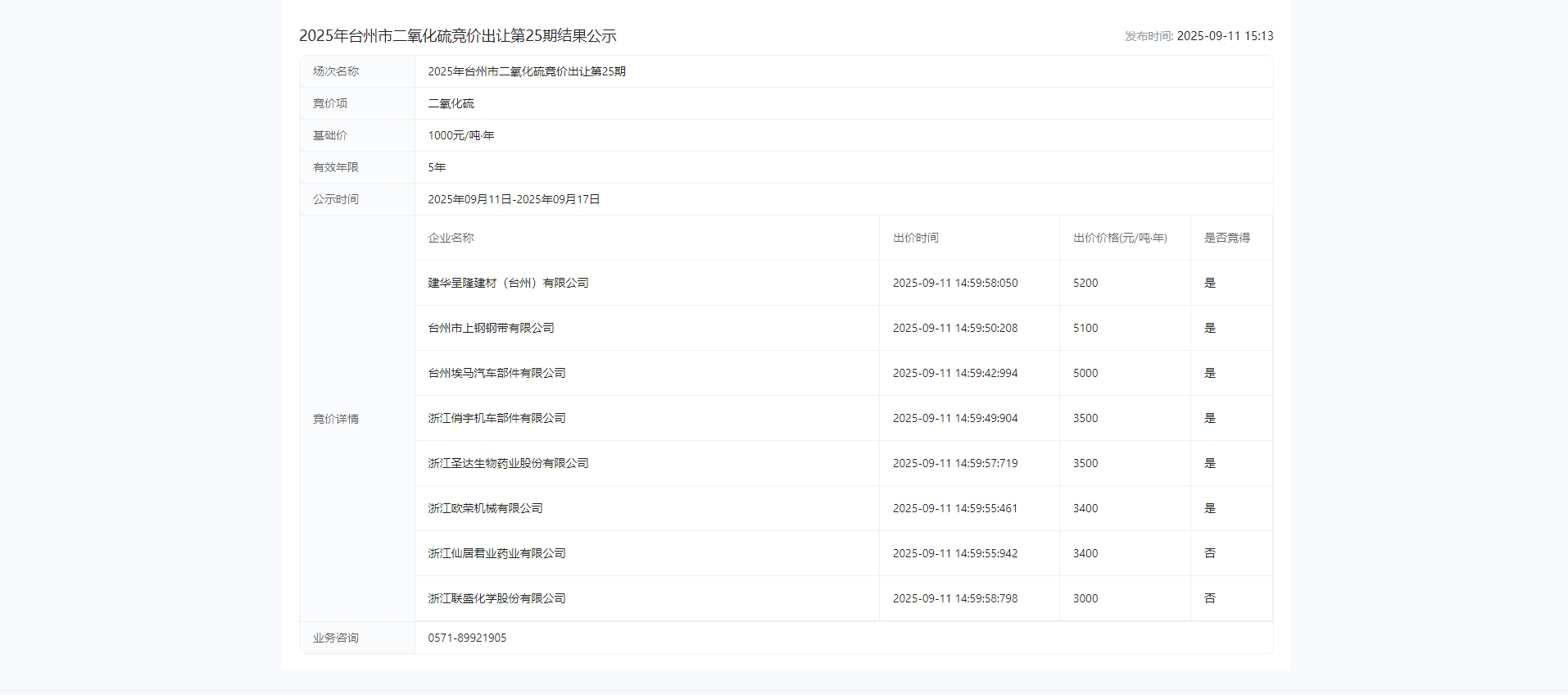Click the 3000 bid price cell

point(1085,598)
